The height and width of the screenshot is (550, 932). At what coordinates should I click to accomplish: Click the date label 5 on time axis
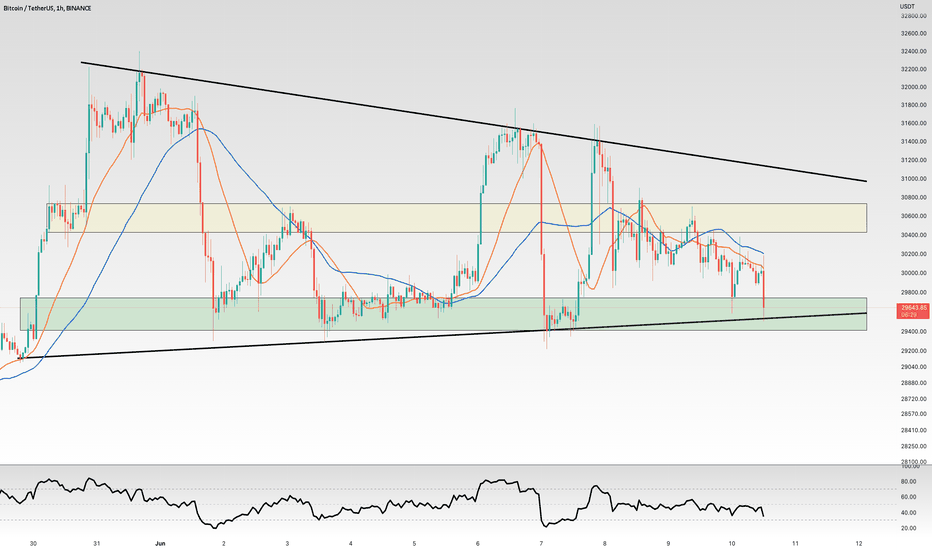coord(414,543)
